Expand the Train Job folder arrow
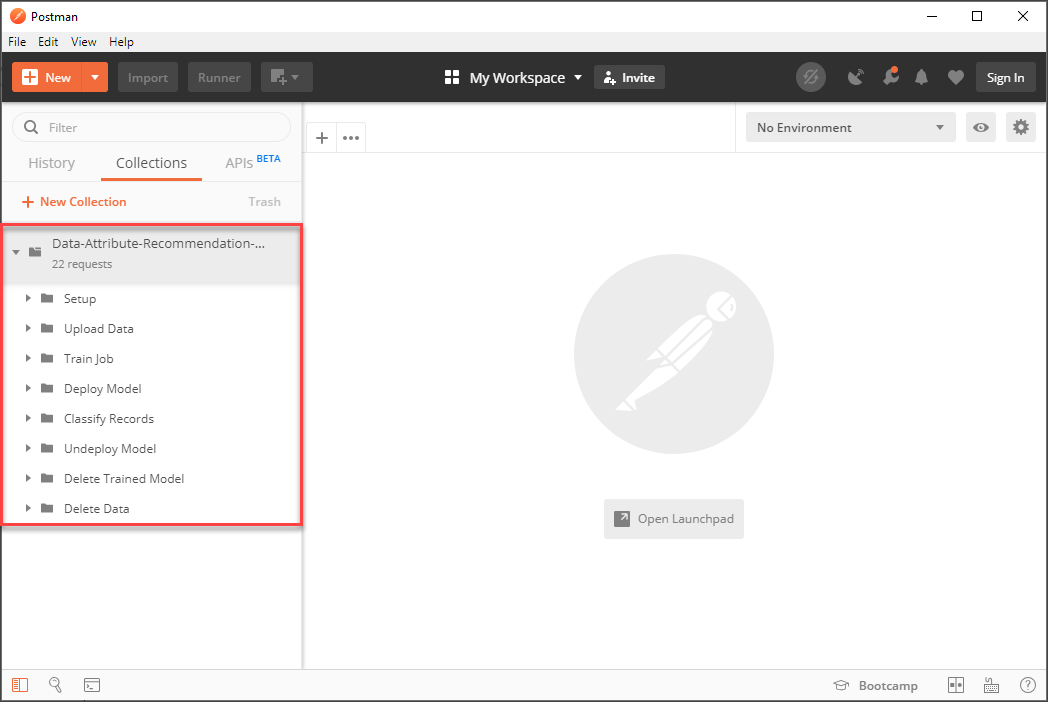1048x702 pixels. (28, 358)
